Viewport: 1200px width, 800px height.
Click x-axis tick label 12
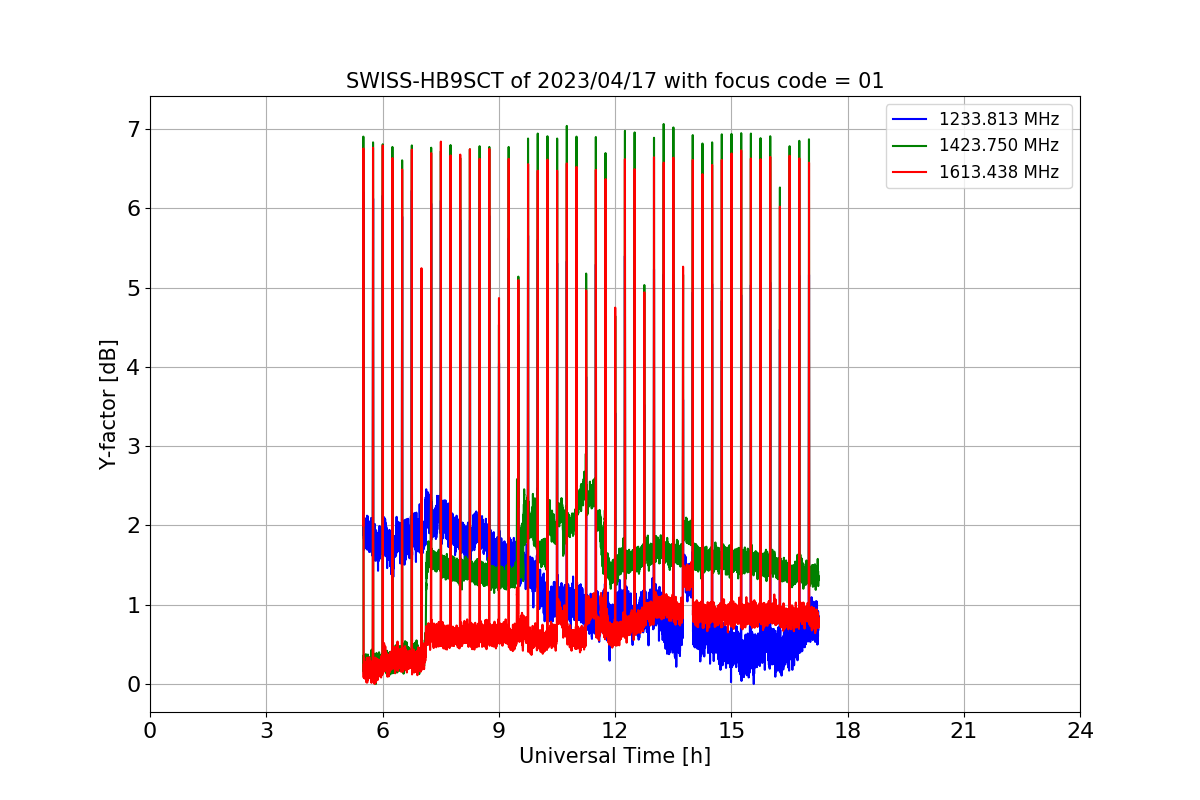[615, 731]
